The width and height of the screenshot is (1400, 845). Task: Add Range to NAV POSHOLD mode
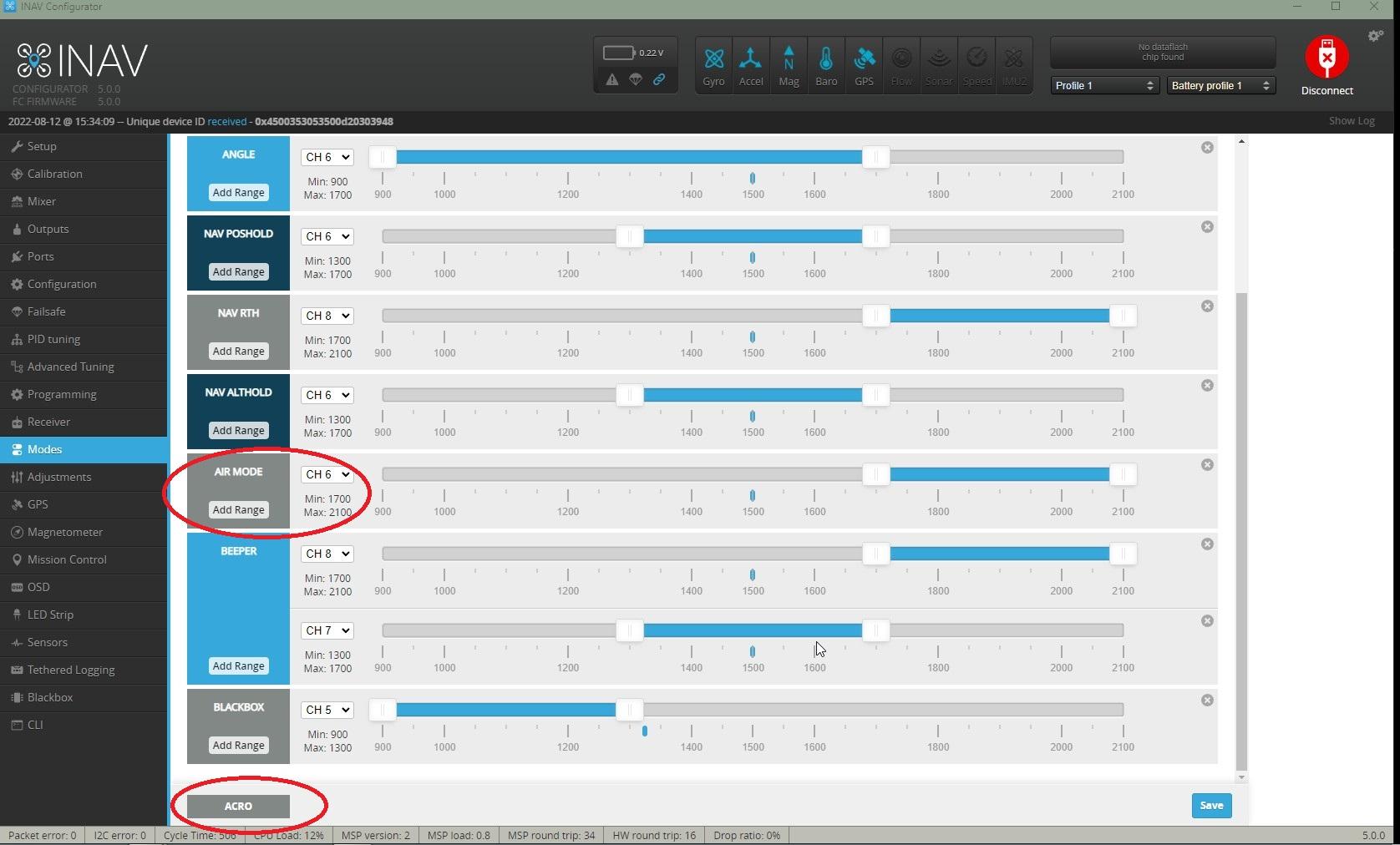coord(238,272)
